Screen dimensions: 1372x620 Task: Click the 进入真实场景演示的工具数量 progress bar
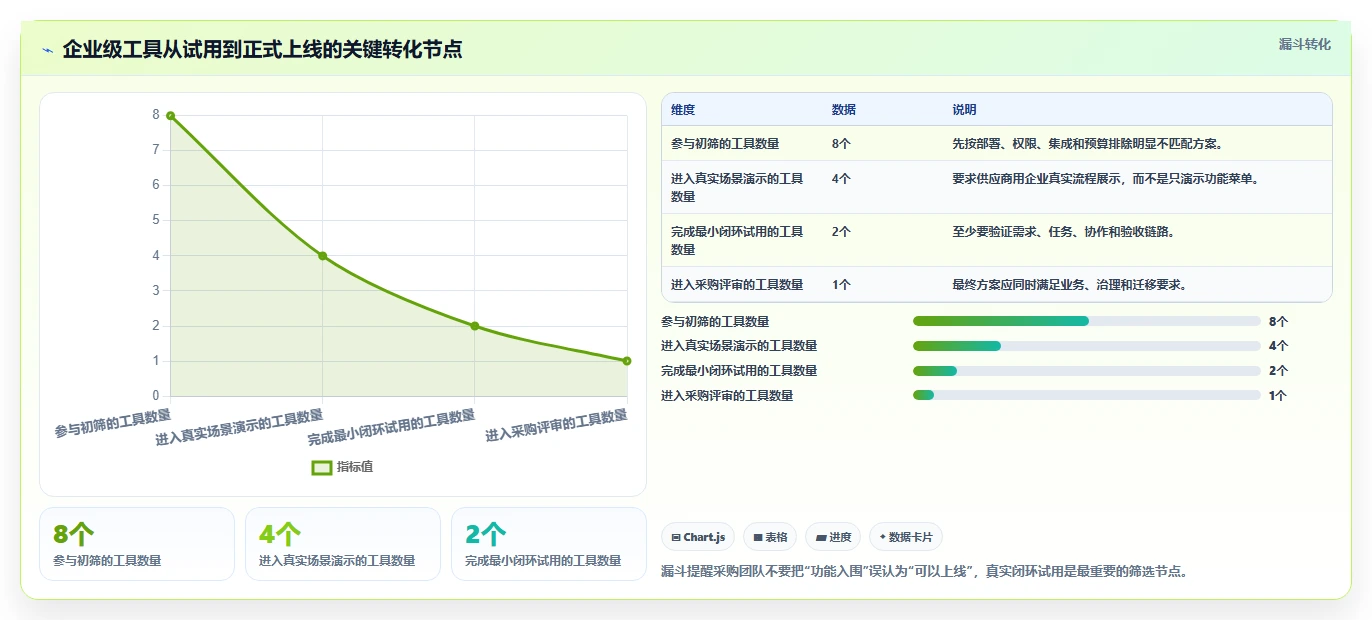click(x=1087, y=346)
